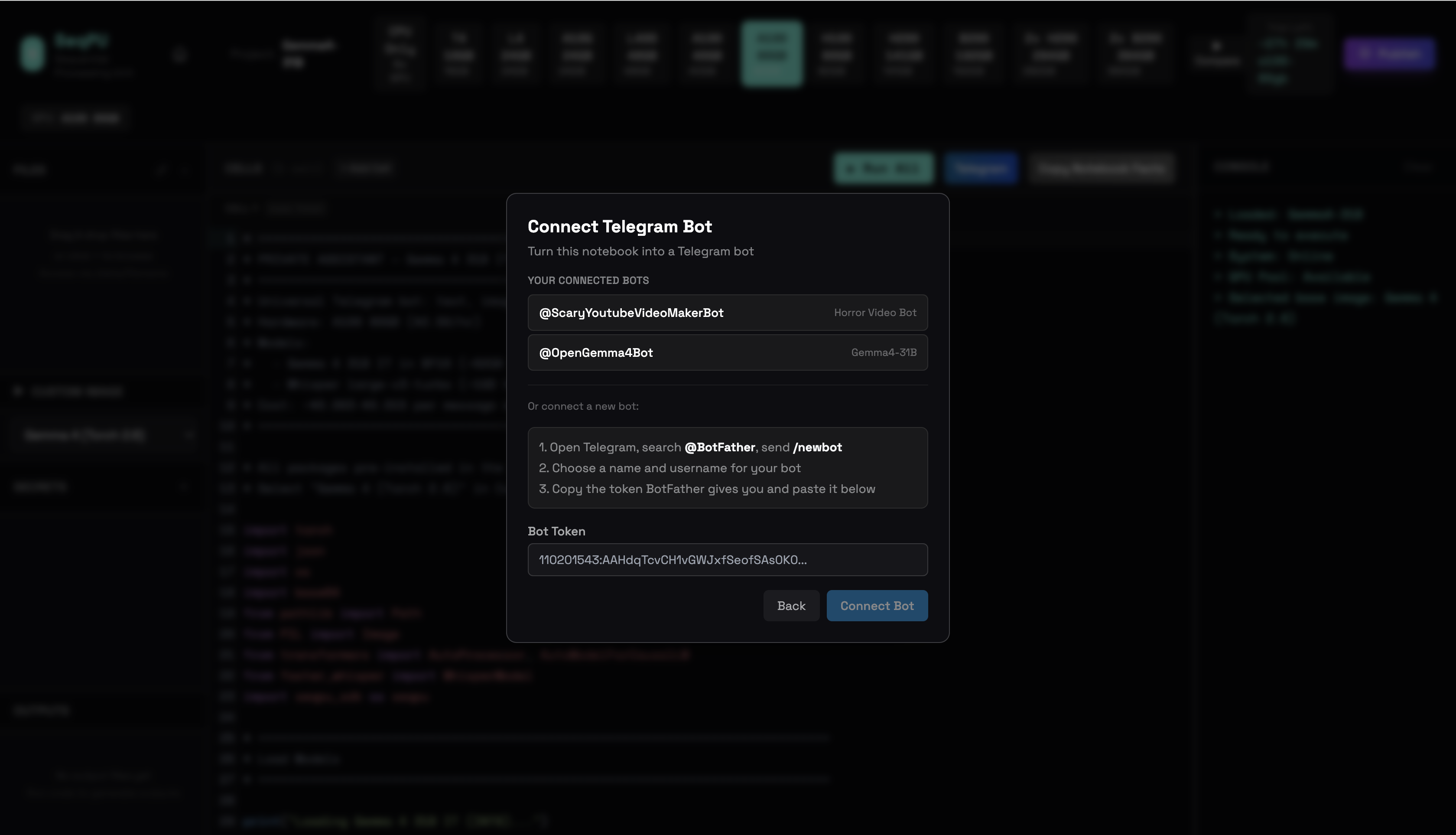This screenshot has width=1456, height=835.
Task: Click the '/newbot' command text
Action: (x=817, y=447)
